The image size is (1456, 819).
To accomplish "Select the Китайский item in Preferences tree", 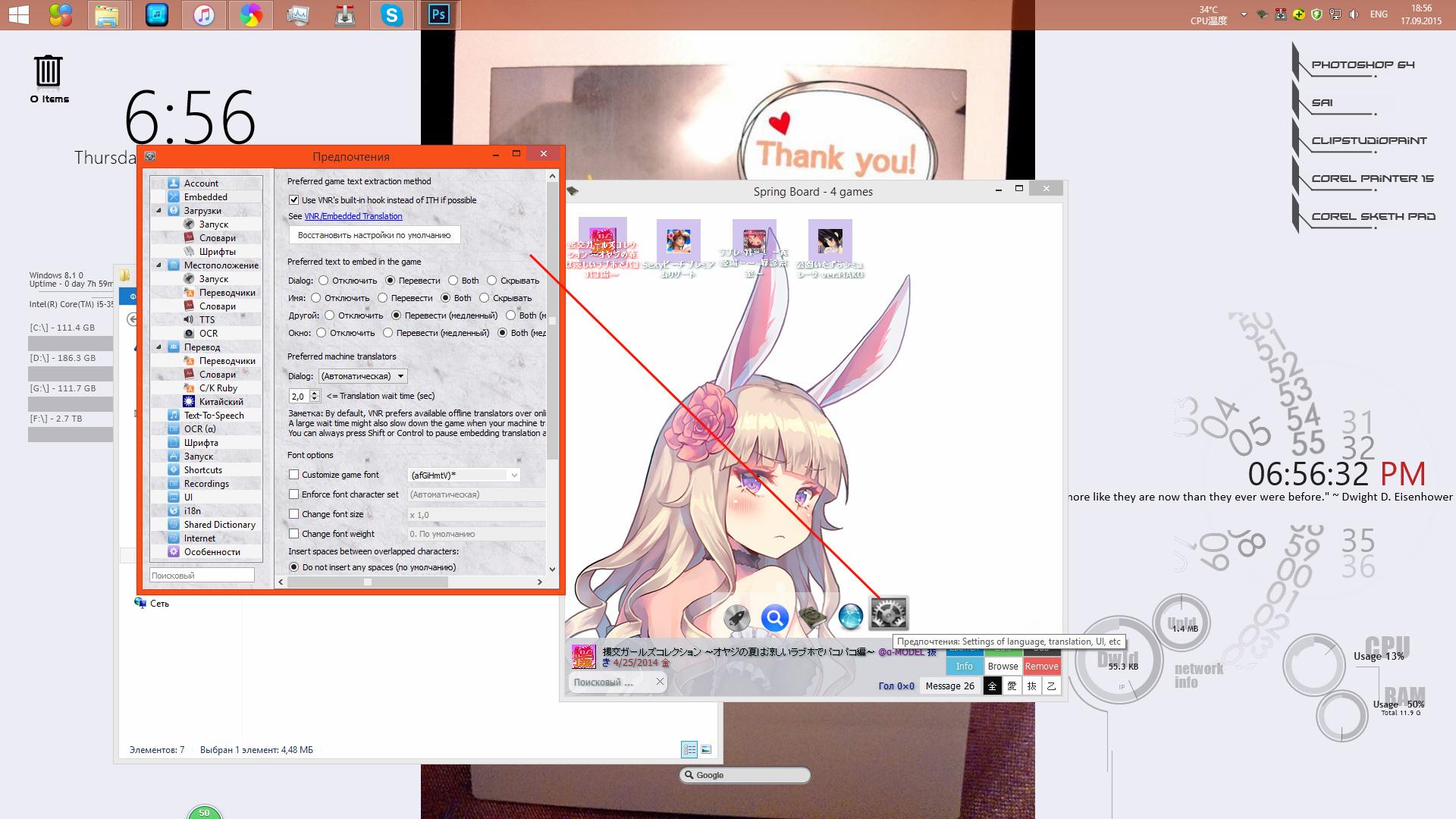I will 221,401.
